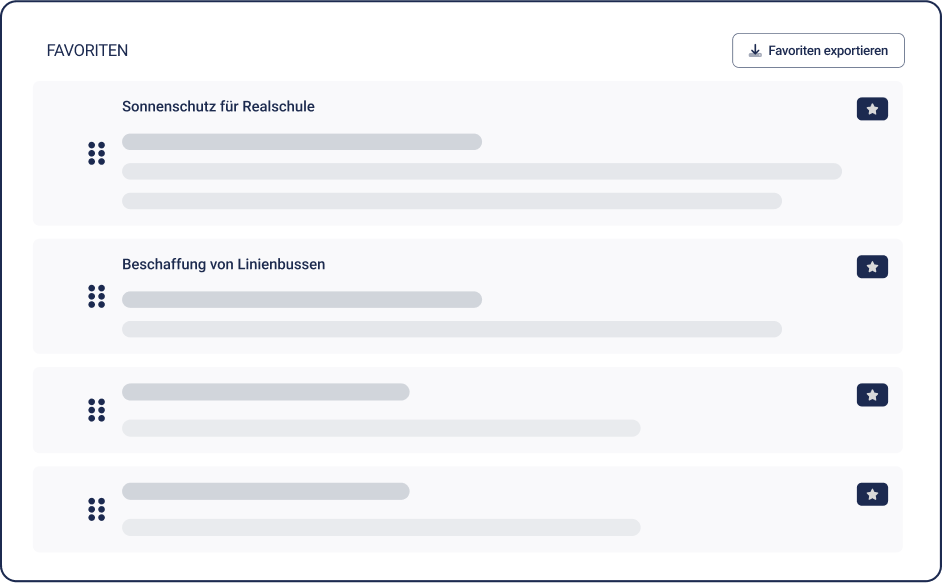Select the star icon on Sonnenschutz für Realschule
This screenshot has height=583, width=942.
pos(872,108)
